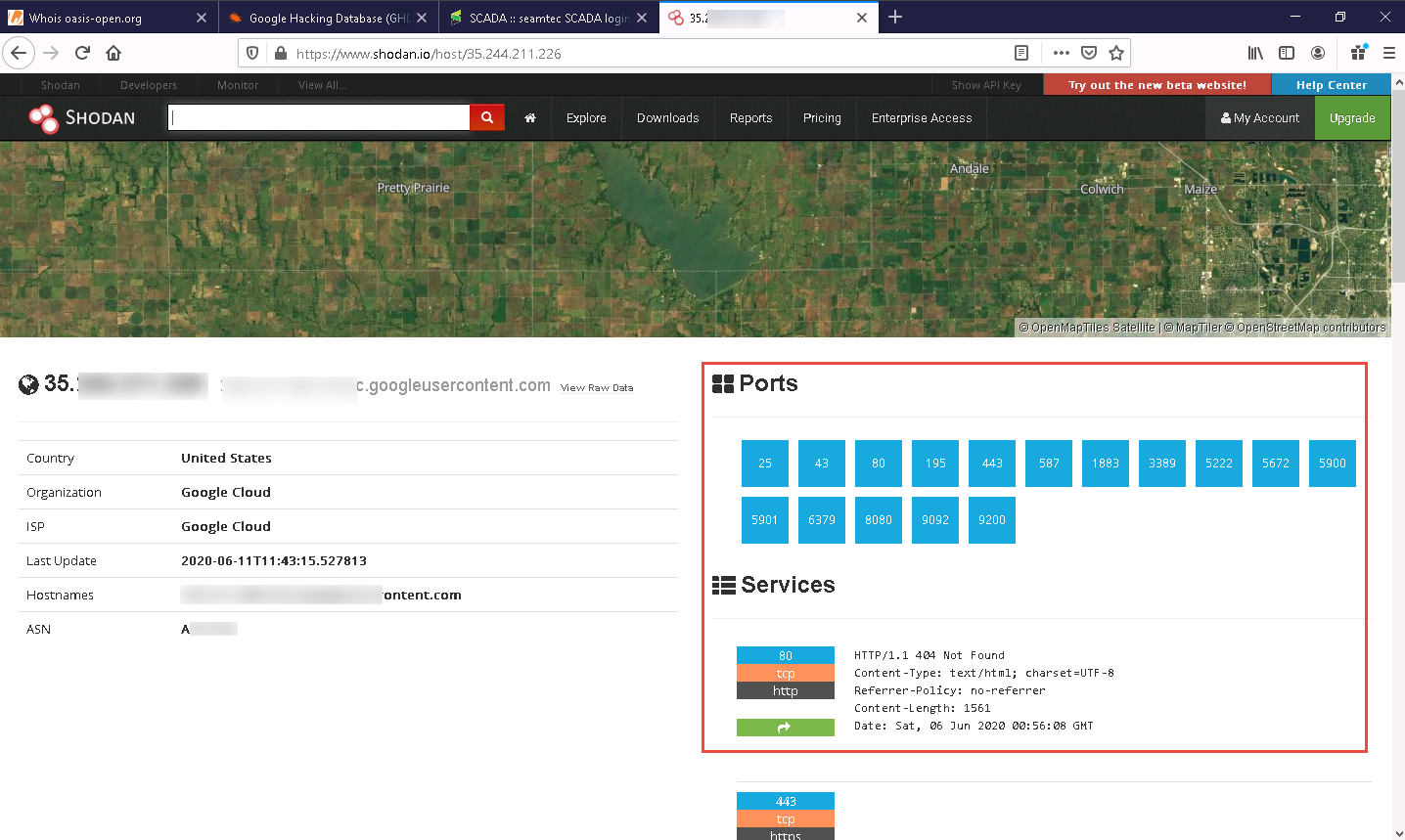Screen dimensions: 1405x840
Task: Open the Firefox hamburger menu
Action: click(x=1388, y=53)
